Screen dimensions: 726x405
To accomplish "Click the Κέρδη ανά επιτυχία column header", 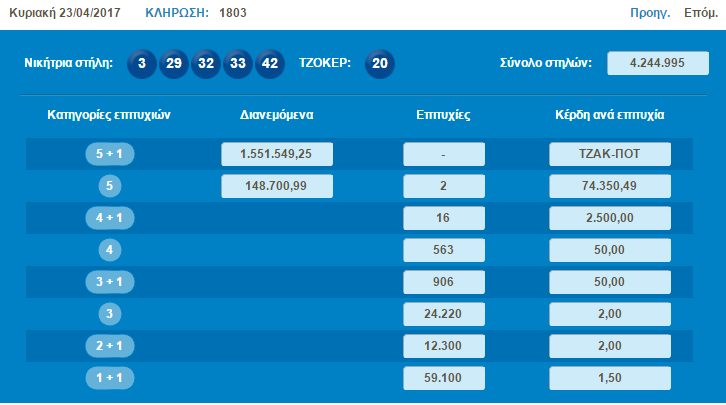I will [x=609, y=115].
